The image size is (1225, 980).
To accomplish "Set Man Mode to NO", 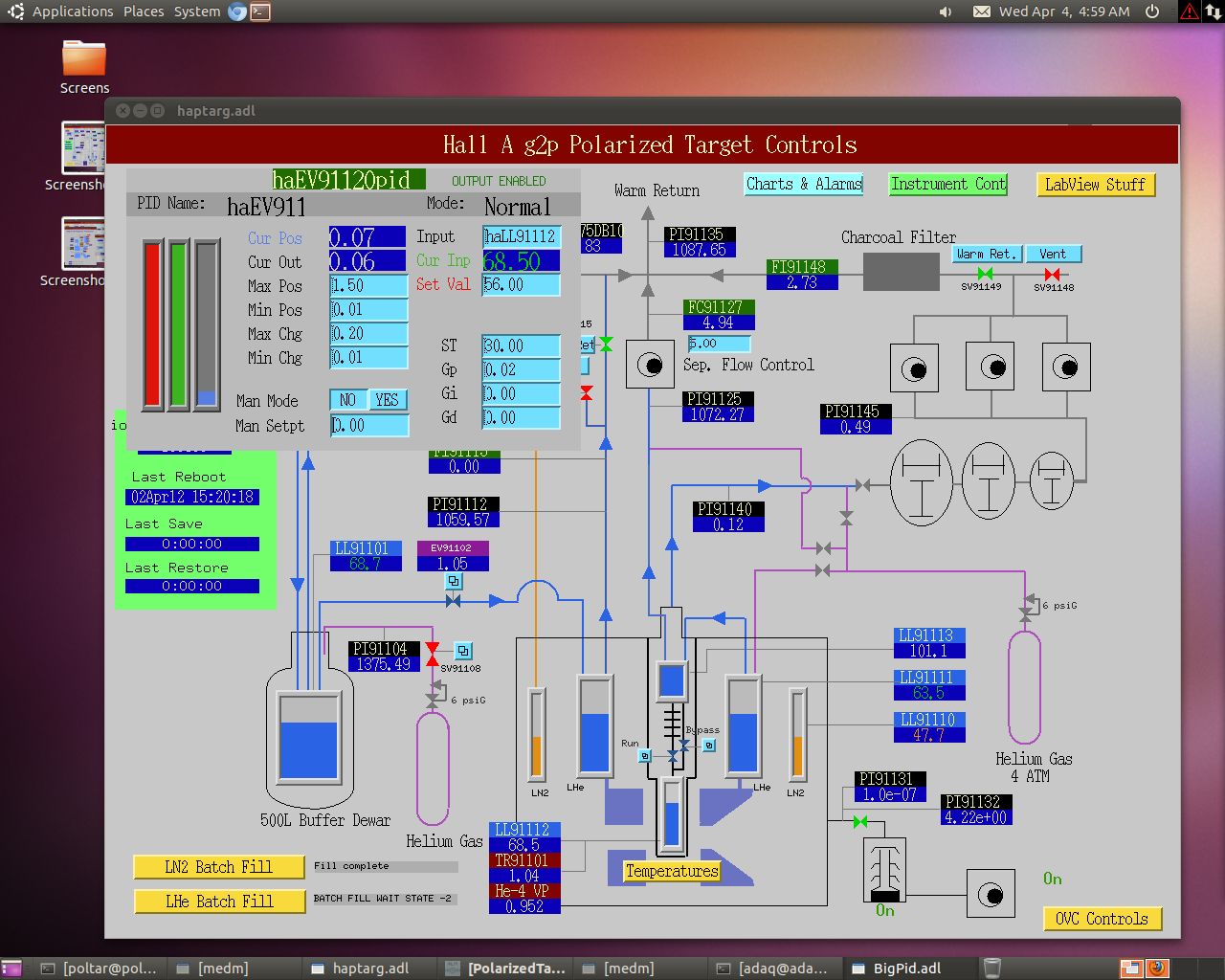I will [347, 400].
